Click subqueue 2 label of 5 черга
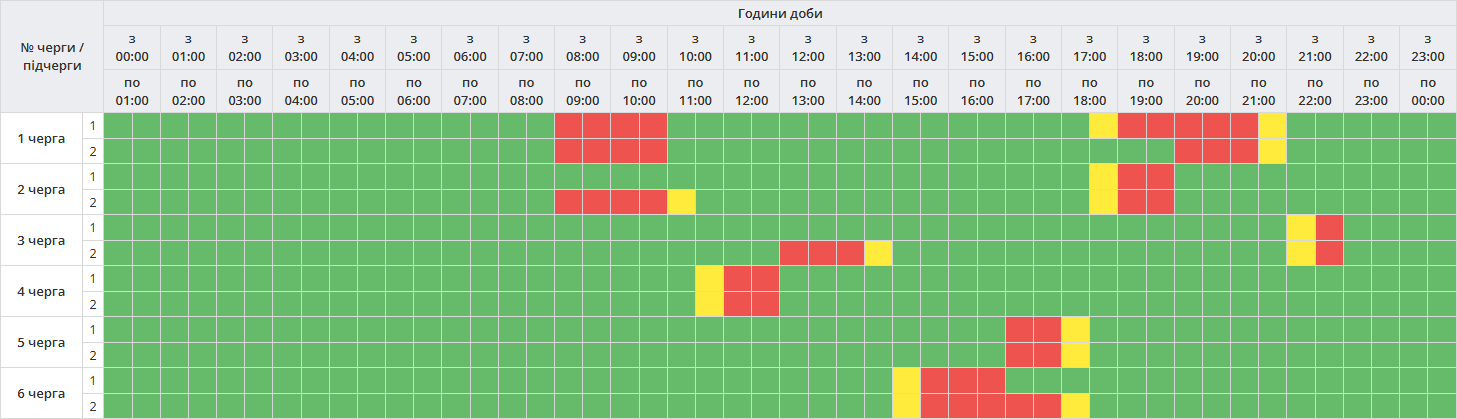The image size is (1457, 419). (x=93, y=355)
